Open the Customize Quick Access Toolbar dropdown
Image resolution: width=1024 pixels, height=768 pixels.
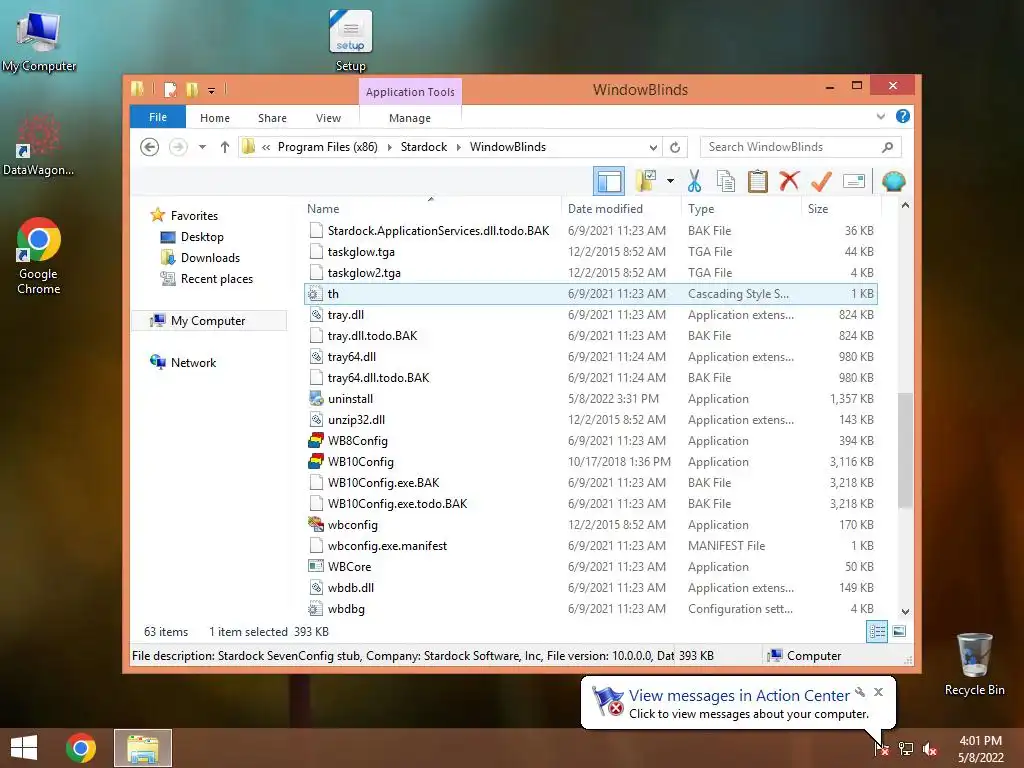point(212,91)
